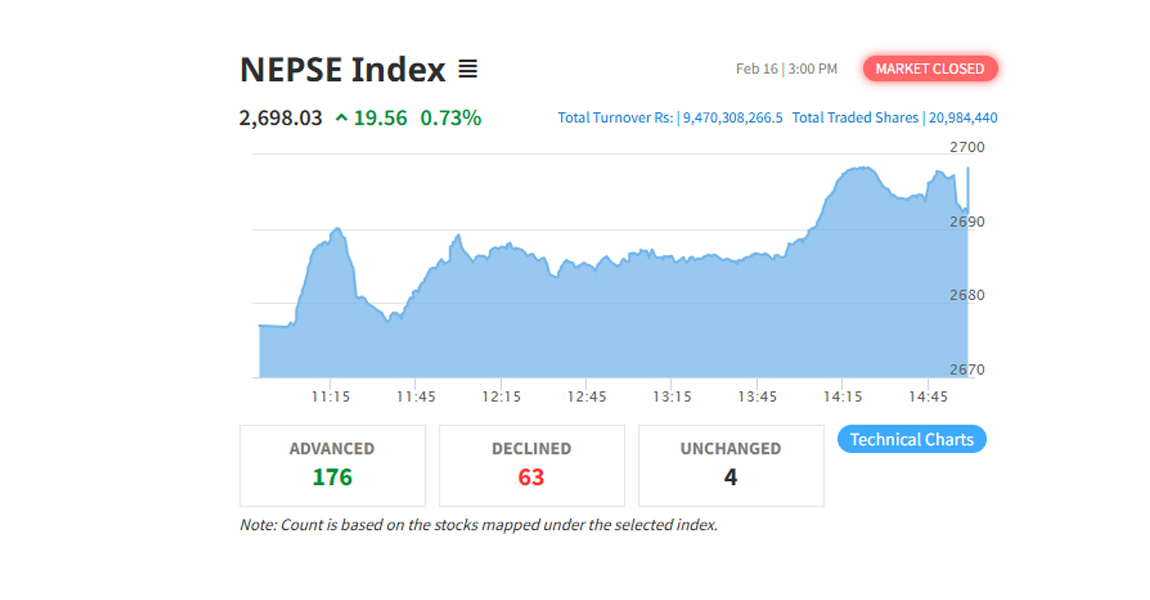Select the ADVANCED 176 box
This screenshot has height=600, width=1150.
(332, 465)
